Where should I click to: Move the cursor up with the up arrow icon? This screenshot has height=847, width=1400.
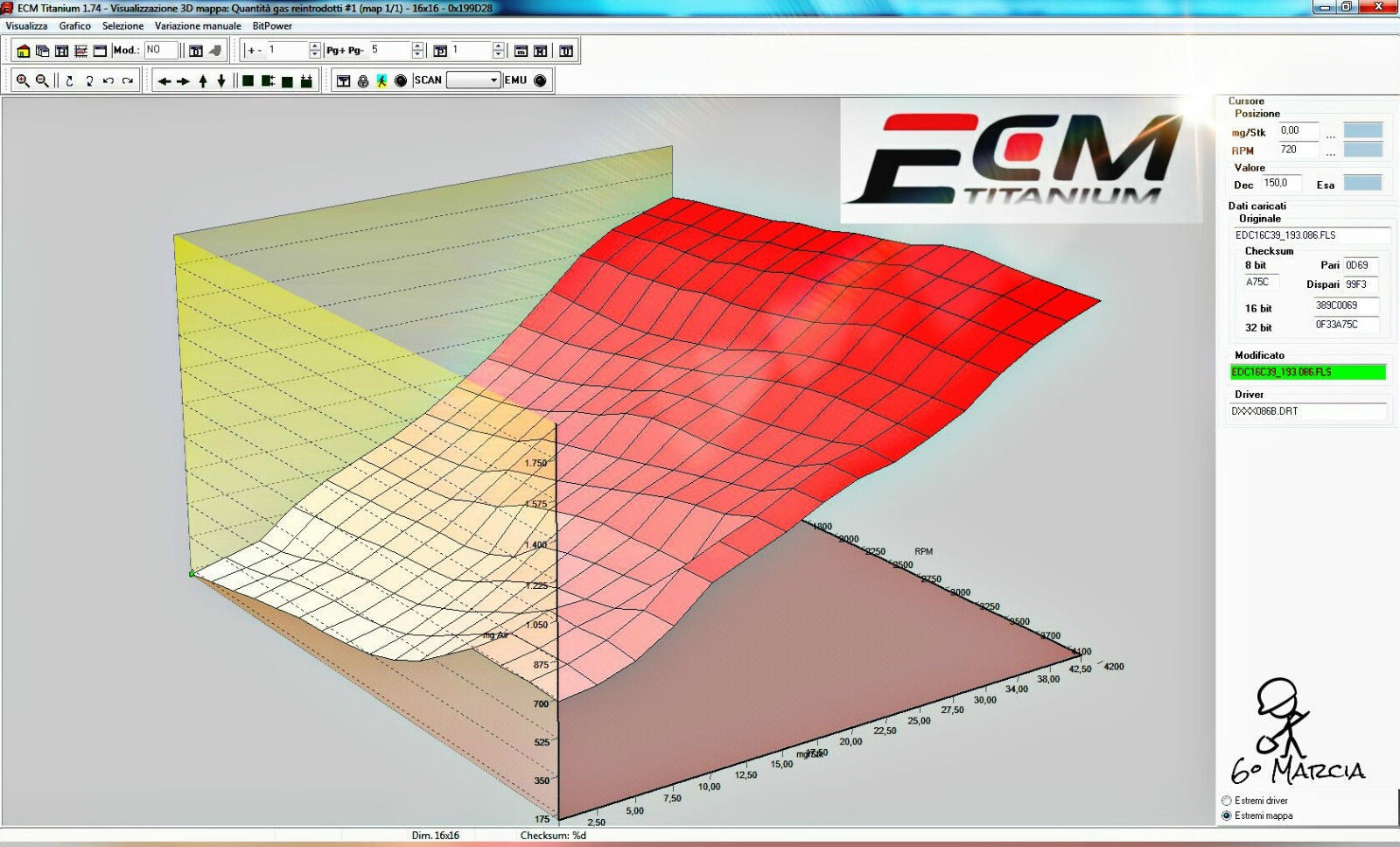coord(203,81)
